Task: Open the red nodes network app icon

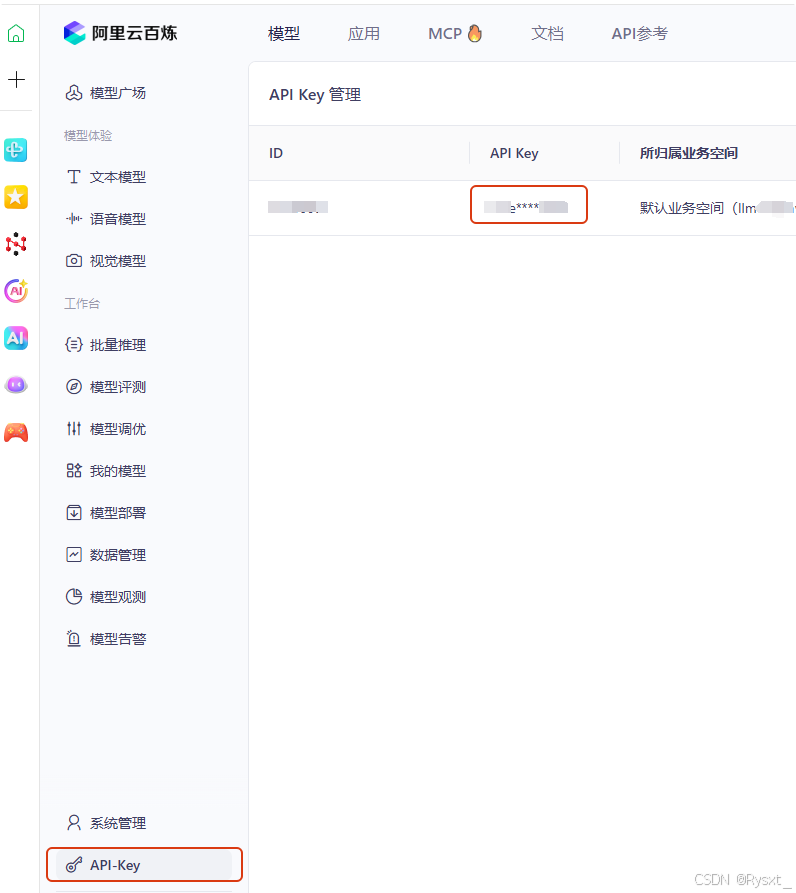Action: tap(16, 244)
